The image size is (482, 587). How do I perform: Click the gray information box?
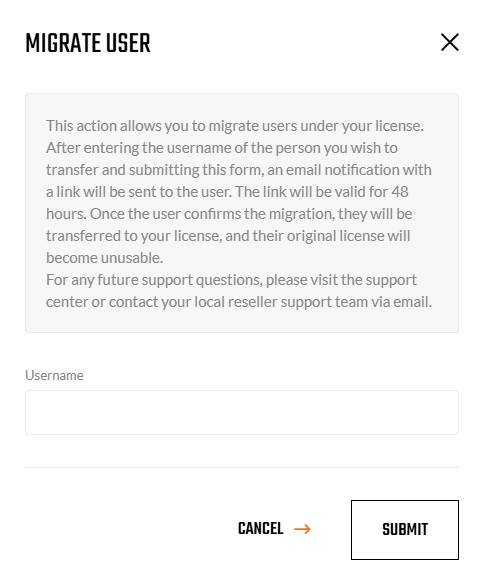click(242, 213)
